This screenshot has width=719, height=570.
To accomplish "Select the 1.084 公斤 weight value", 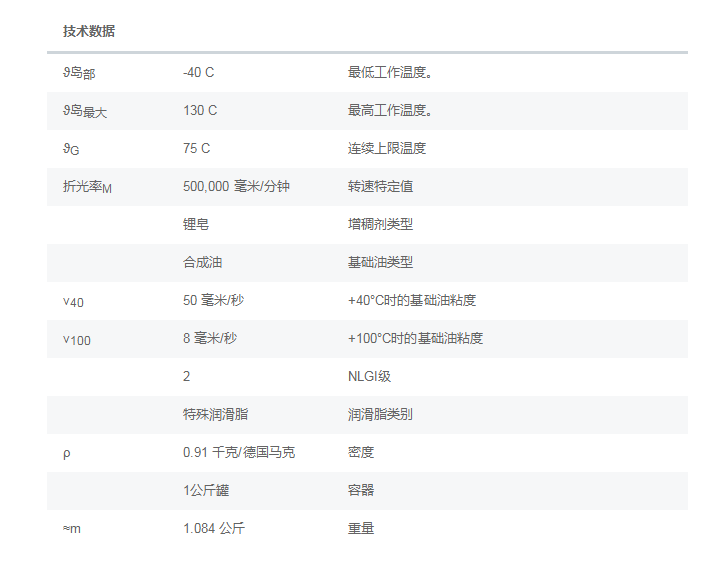I will 214,528.
